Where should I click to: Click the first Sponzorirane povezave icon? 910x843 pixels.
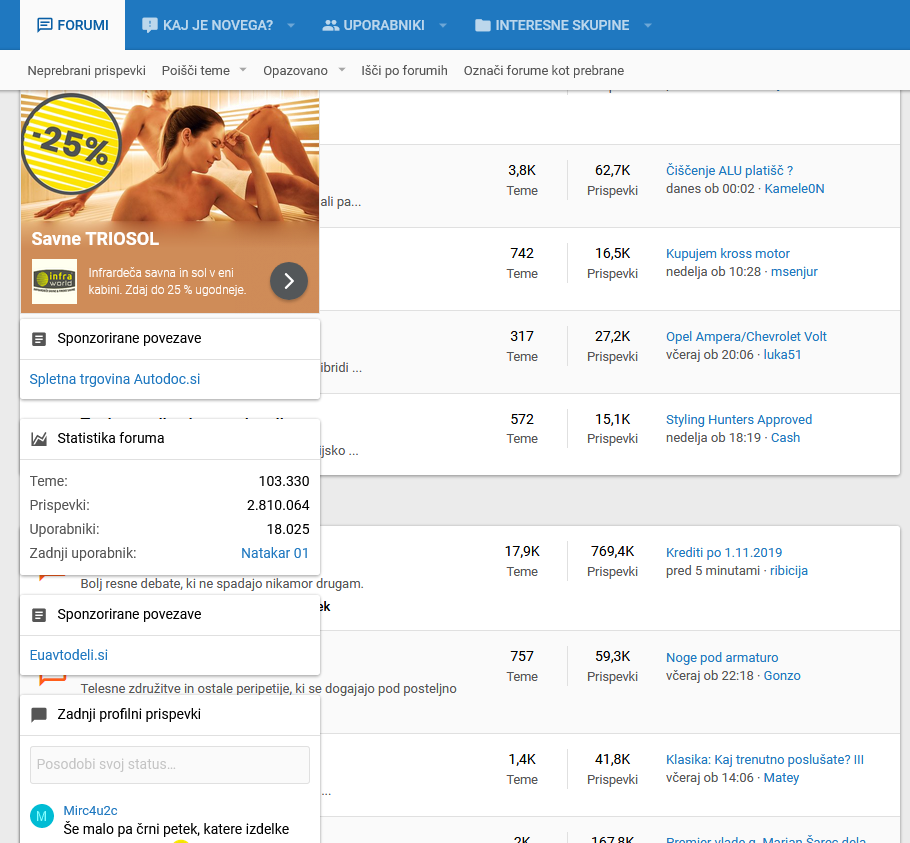click(x=39, y=339)
